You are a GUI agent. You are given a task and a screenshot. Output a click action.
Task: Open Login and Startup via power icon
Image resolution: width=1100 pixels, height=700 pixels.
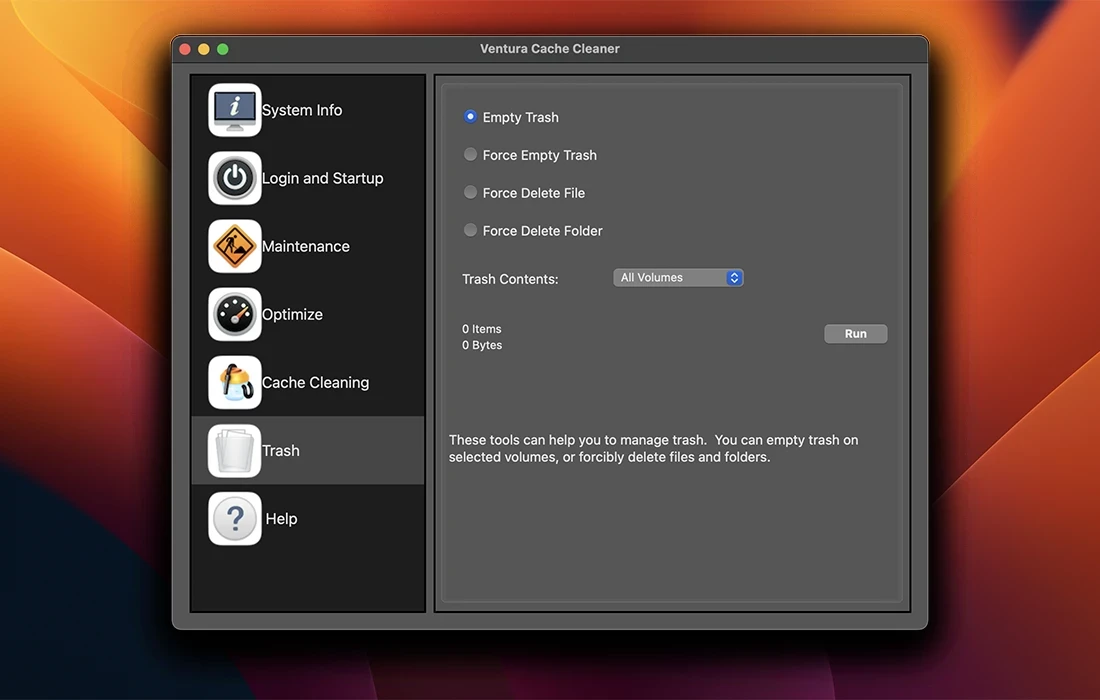235,178
